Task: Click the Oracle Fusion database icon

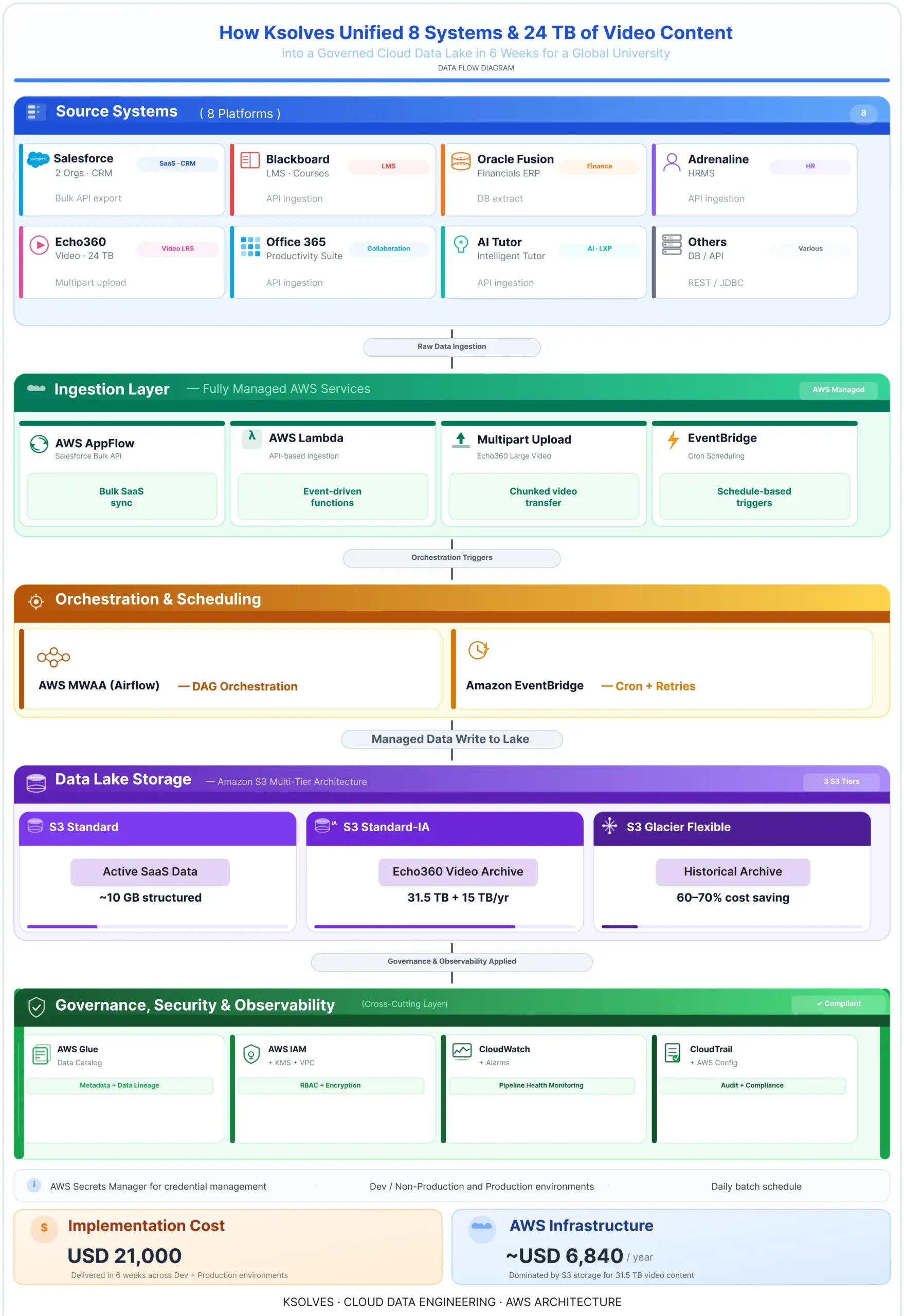Action: (x=461, y=161)
